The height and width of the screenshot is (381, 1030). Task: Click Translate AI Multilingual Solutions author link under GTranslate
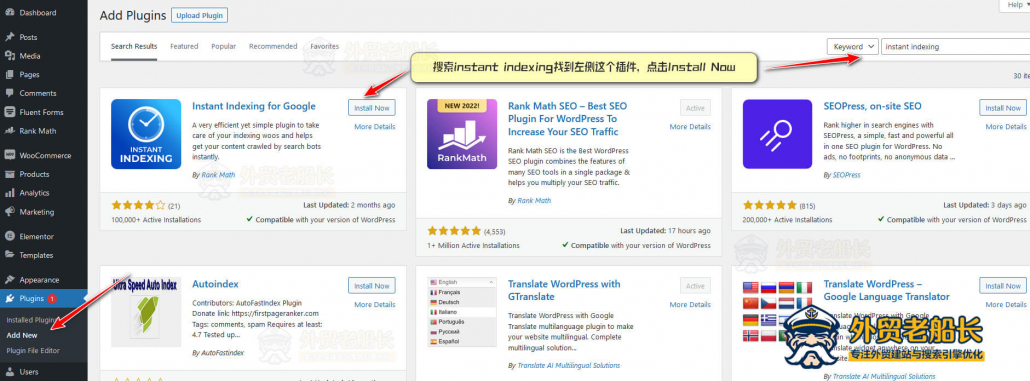click(x=568, y=366)
